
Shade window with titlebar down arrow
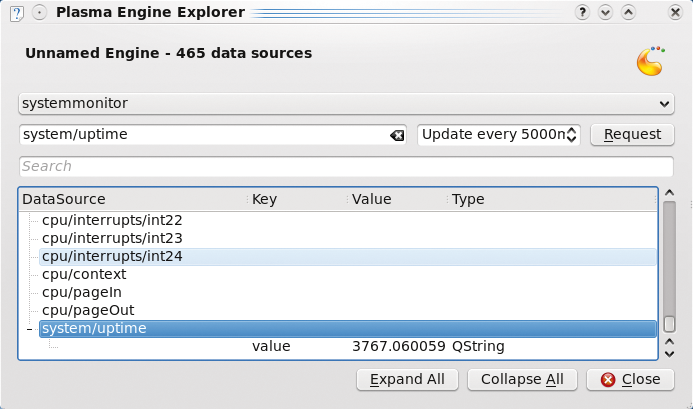(605, 12)
